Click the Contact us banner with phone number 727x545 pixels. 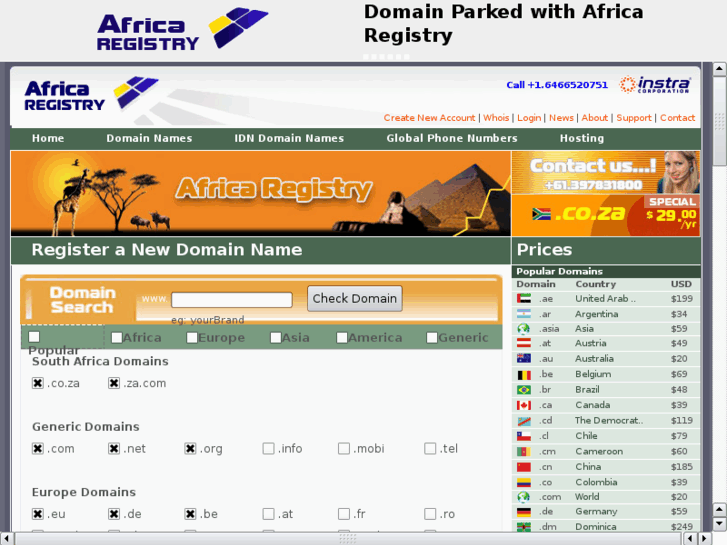click(x=606, y=173)
